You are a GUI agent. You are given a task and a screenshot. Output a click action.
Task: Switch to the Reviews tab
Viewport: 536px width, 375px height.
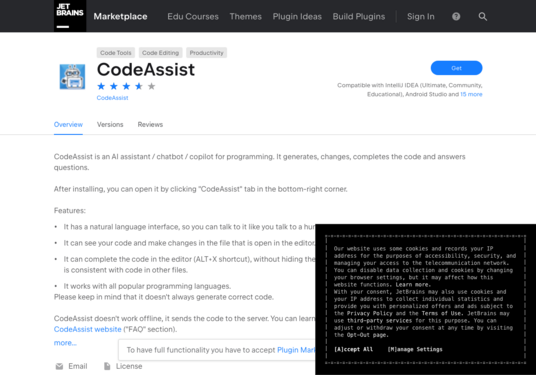tap(150, 124)
